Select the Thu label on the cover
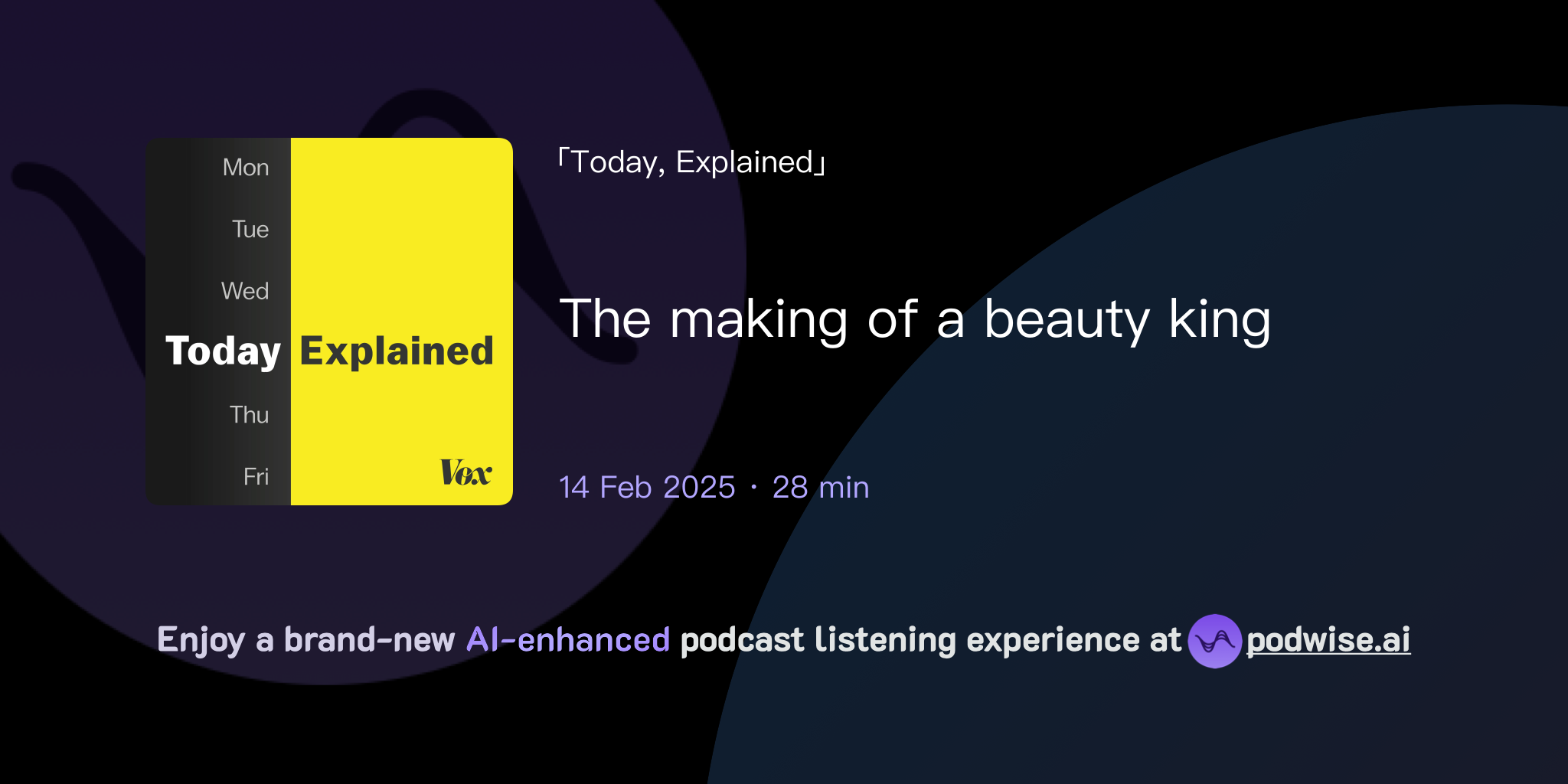Image resolution: width=1568 pixels, height=784 pixels. (x=250, y=414)
